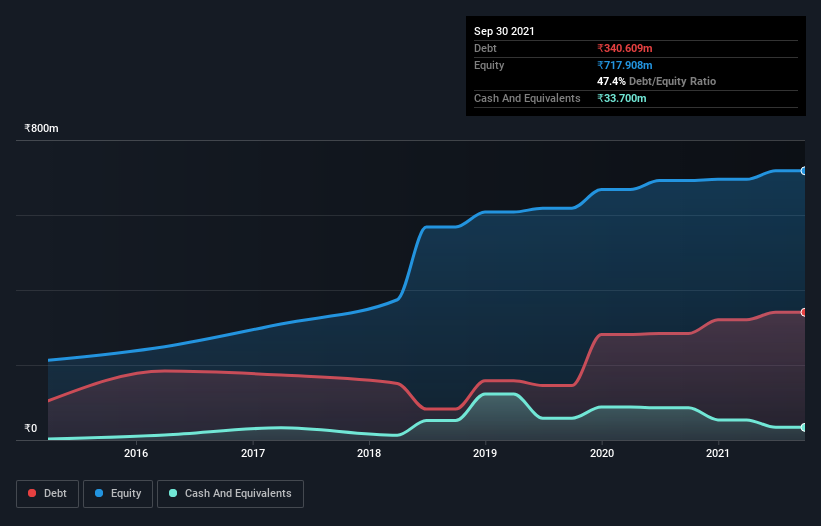This screenshot has width=821, height=526.
Task: Click the ₹800m y-axis label
Action: click(41, 128)
